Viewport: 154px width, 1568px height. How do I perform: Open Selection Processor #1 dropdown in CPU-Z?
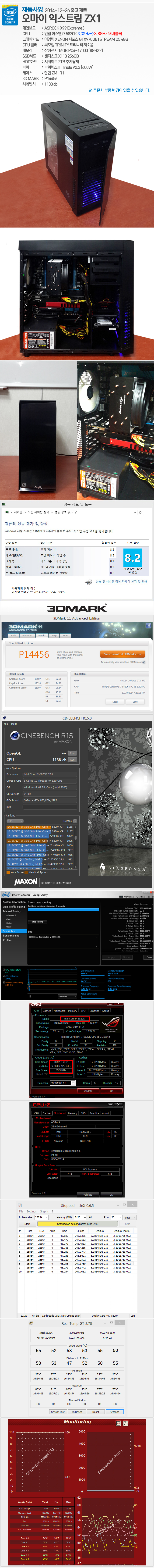pos(63,1083)
